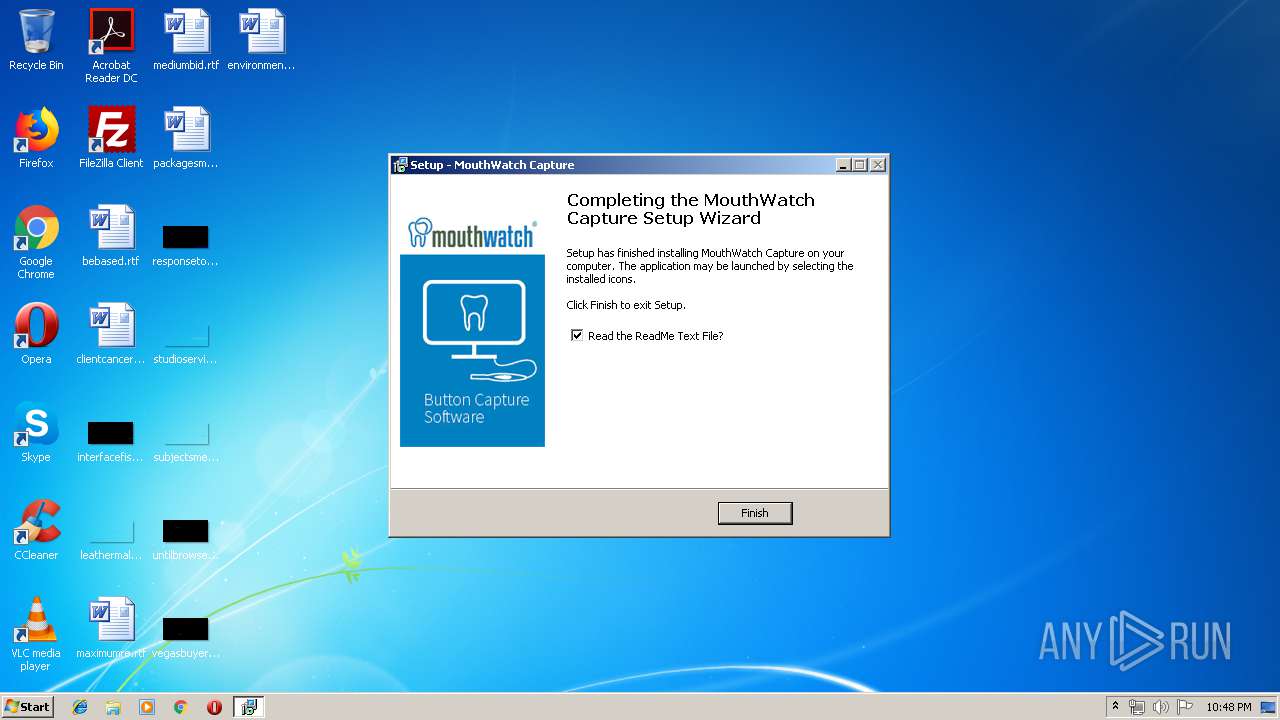Select the maximumrea.rtf document icon

coord(111,628)
